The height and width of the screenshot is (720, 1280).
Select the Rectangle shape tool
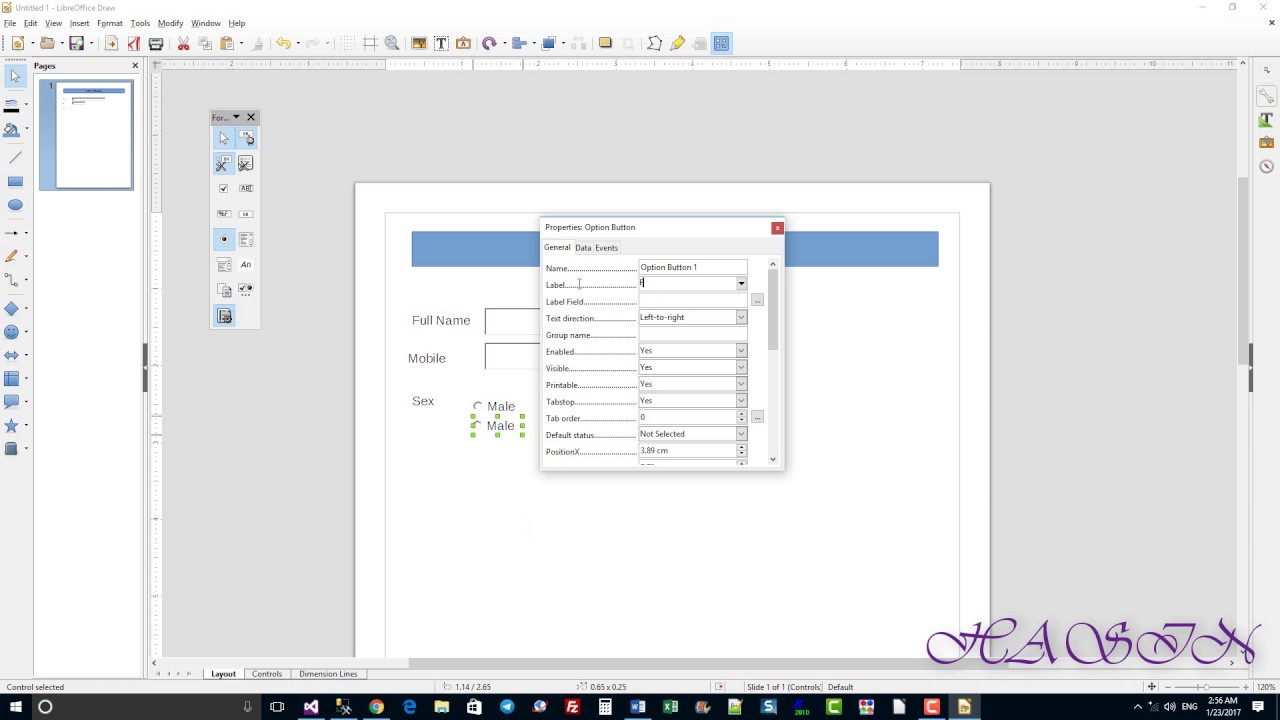15,181
